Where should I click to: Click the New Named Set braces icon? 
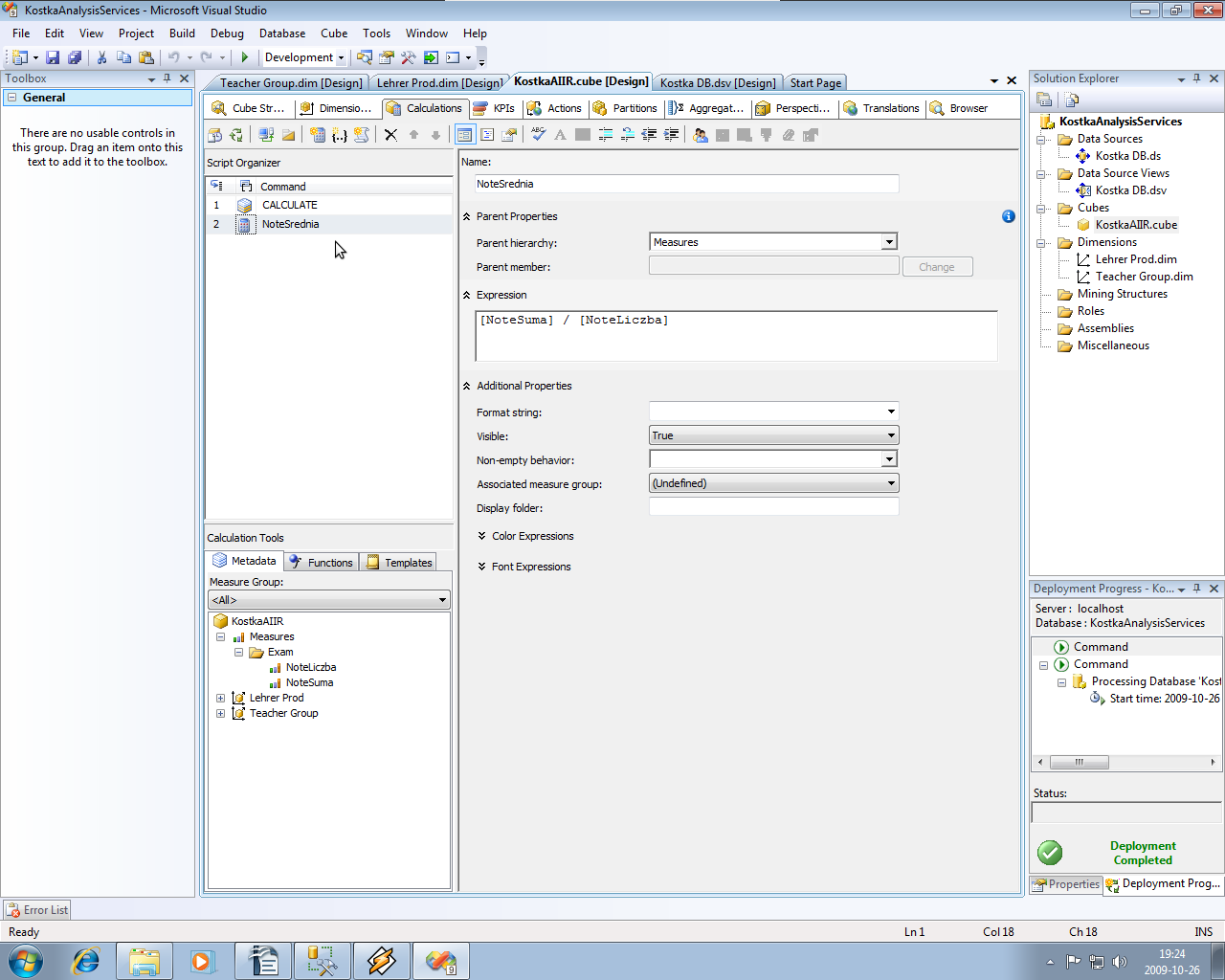340,135
